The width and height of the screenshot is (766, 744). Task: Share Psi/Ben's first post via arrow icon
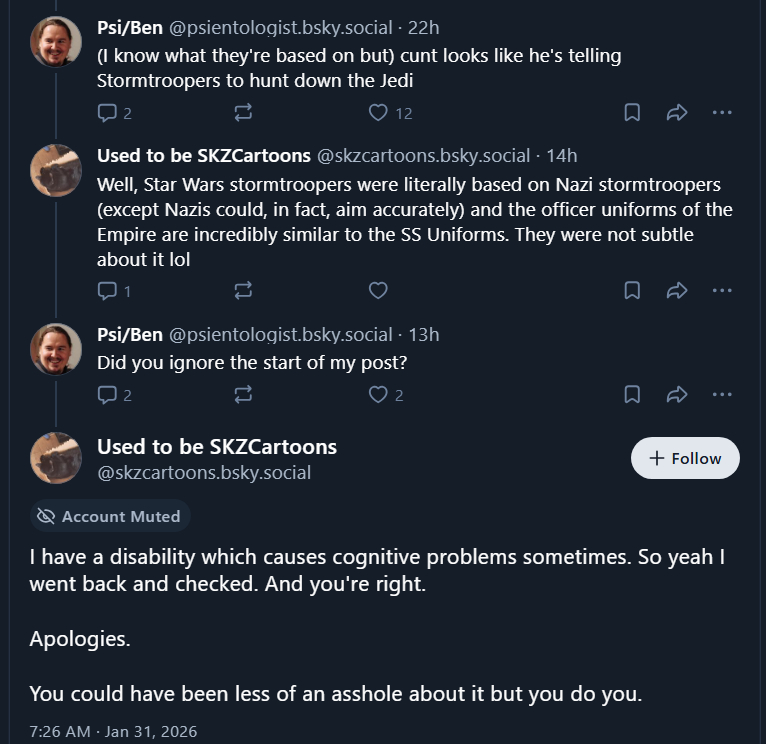(x=677, y=113)
